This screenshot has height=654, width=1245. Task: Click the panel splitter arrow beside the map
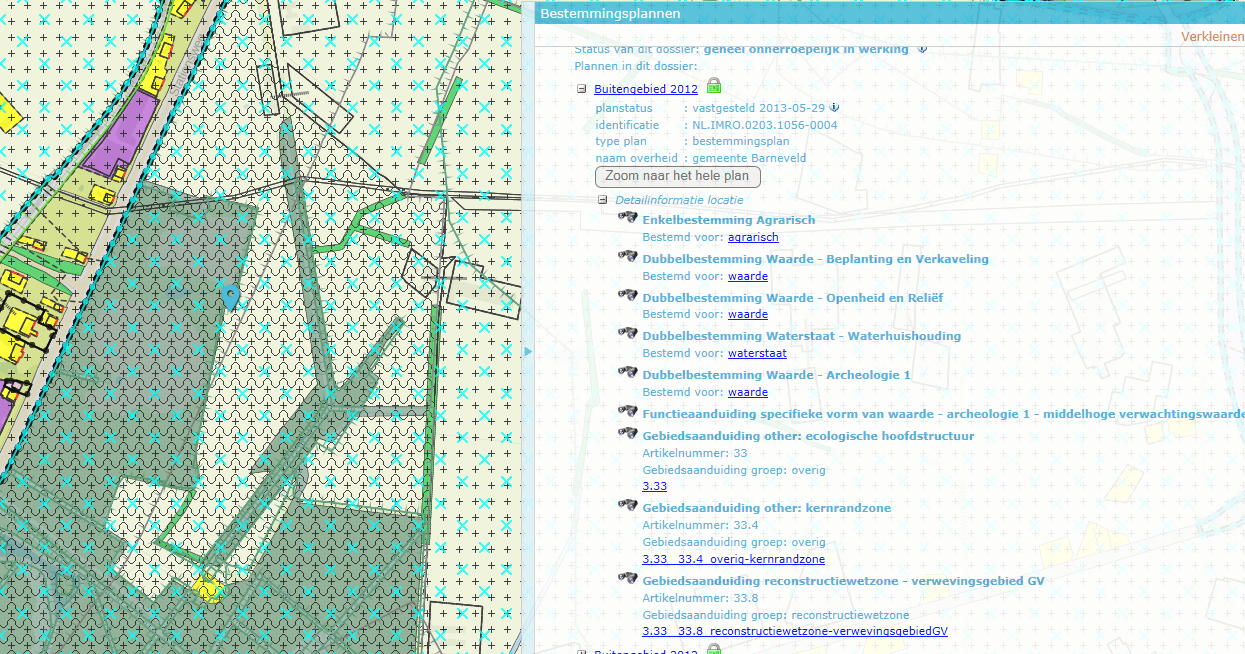point(528,351)
